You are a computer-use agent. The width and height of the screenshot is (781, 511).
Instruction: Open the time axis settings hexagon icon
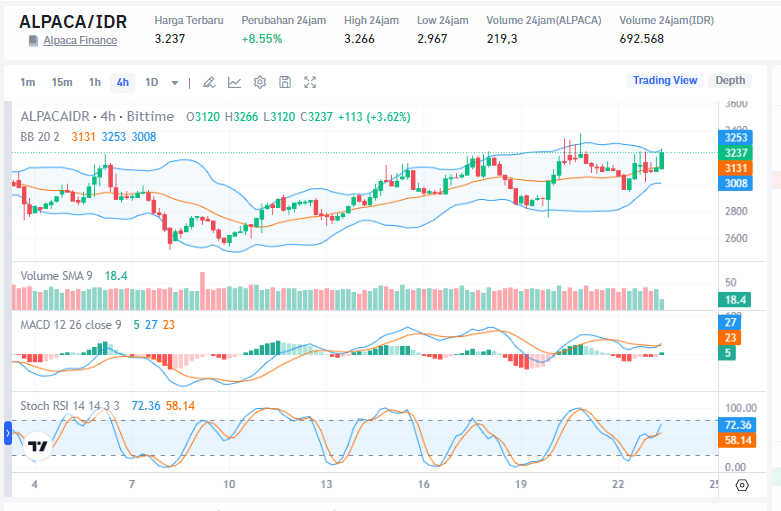742,485
